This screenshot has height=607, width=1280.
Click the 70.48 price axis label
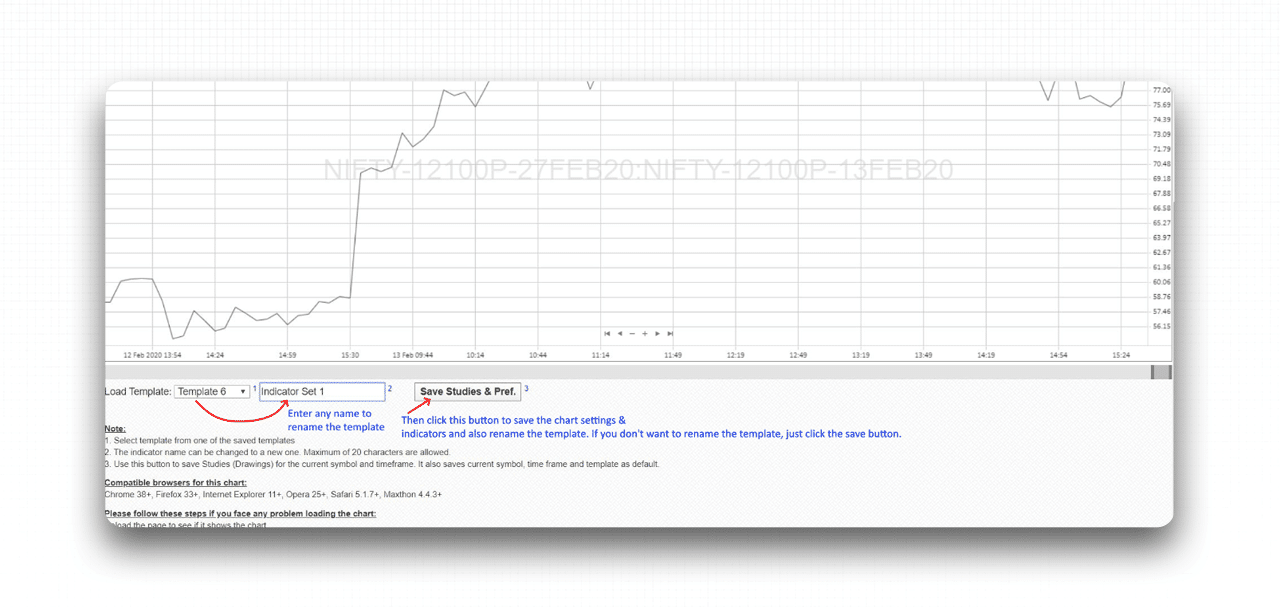coord(1161,164)
